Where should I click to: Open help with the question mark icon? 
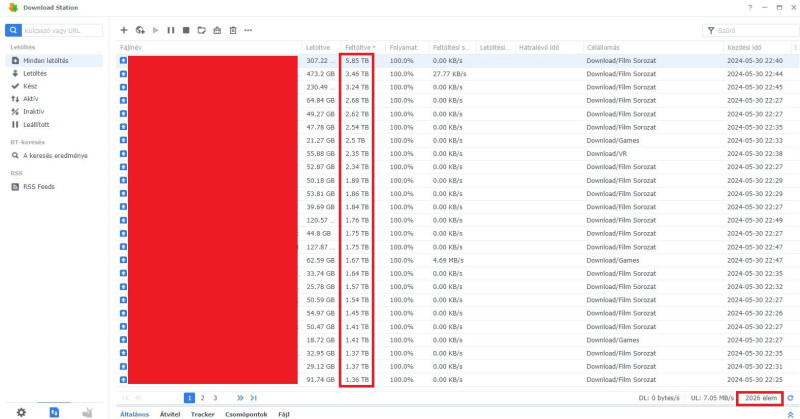pyautogui.click(x=750, y=8)
